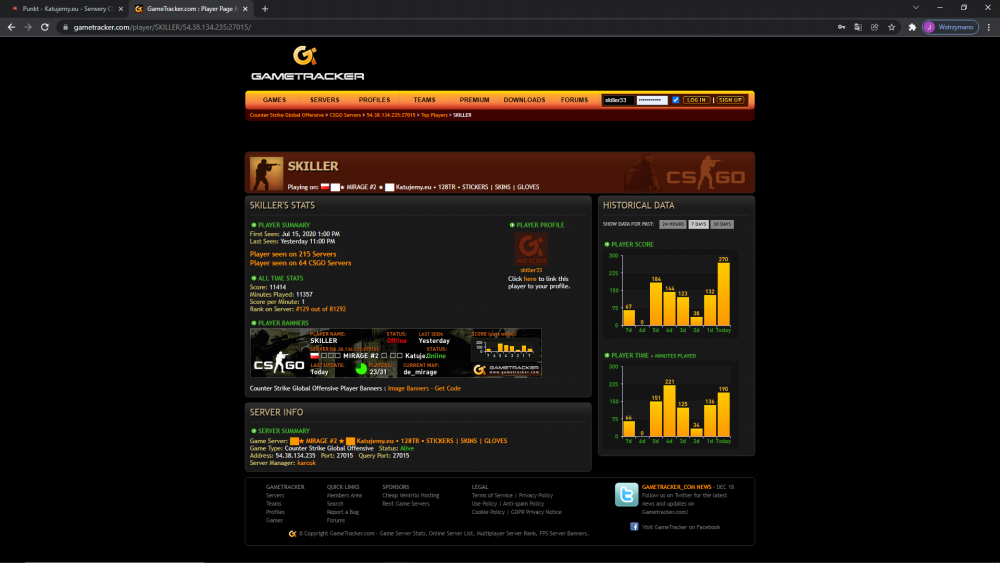Click the translate page icon
1000x563 pixels.
click(858, 27)
